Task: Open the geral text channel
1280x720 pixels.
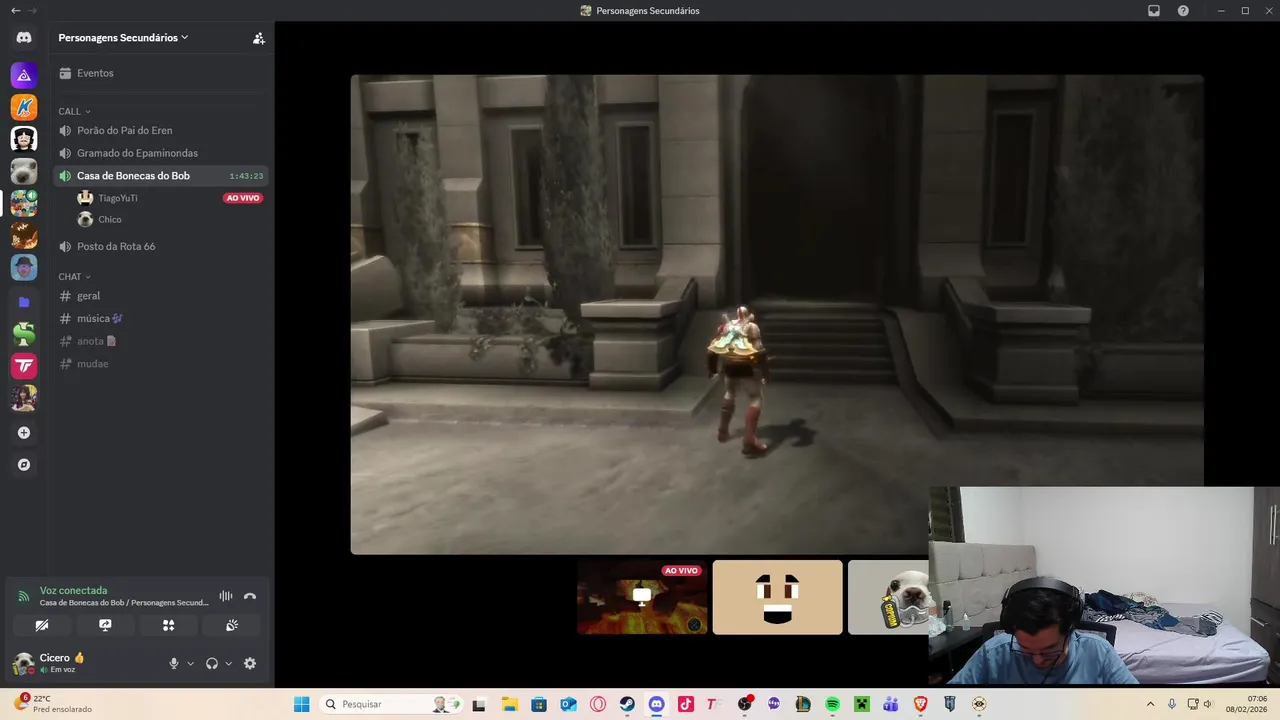Action: point(161,296)
